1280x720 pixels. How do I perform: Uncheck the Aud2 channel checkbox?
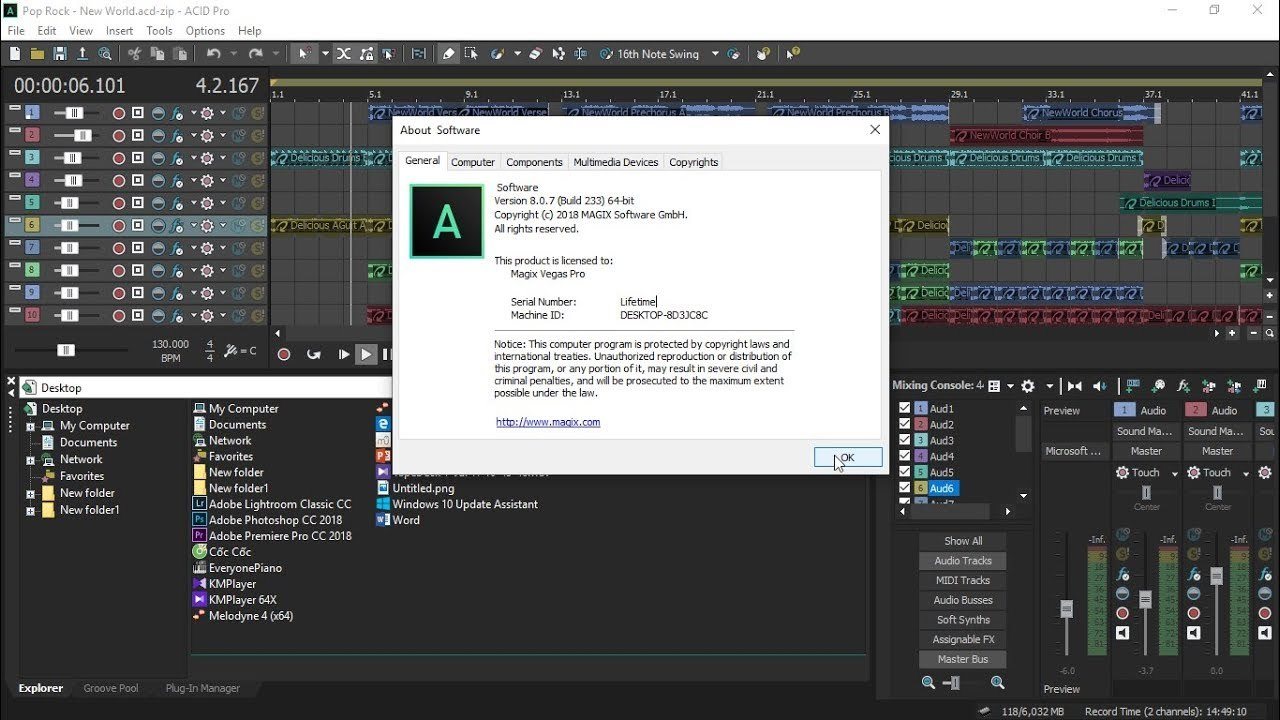click(905, 424)
